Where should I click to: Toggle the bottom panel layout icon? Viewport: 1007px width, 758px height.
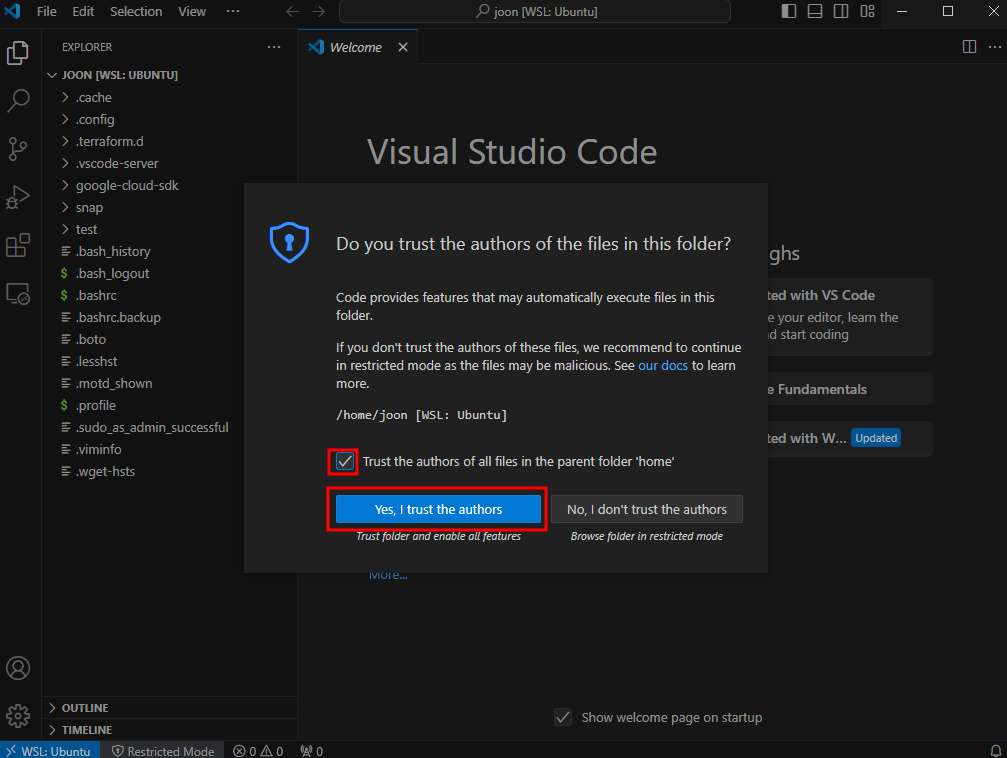[815, 12]
